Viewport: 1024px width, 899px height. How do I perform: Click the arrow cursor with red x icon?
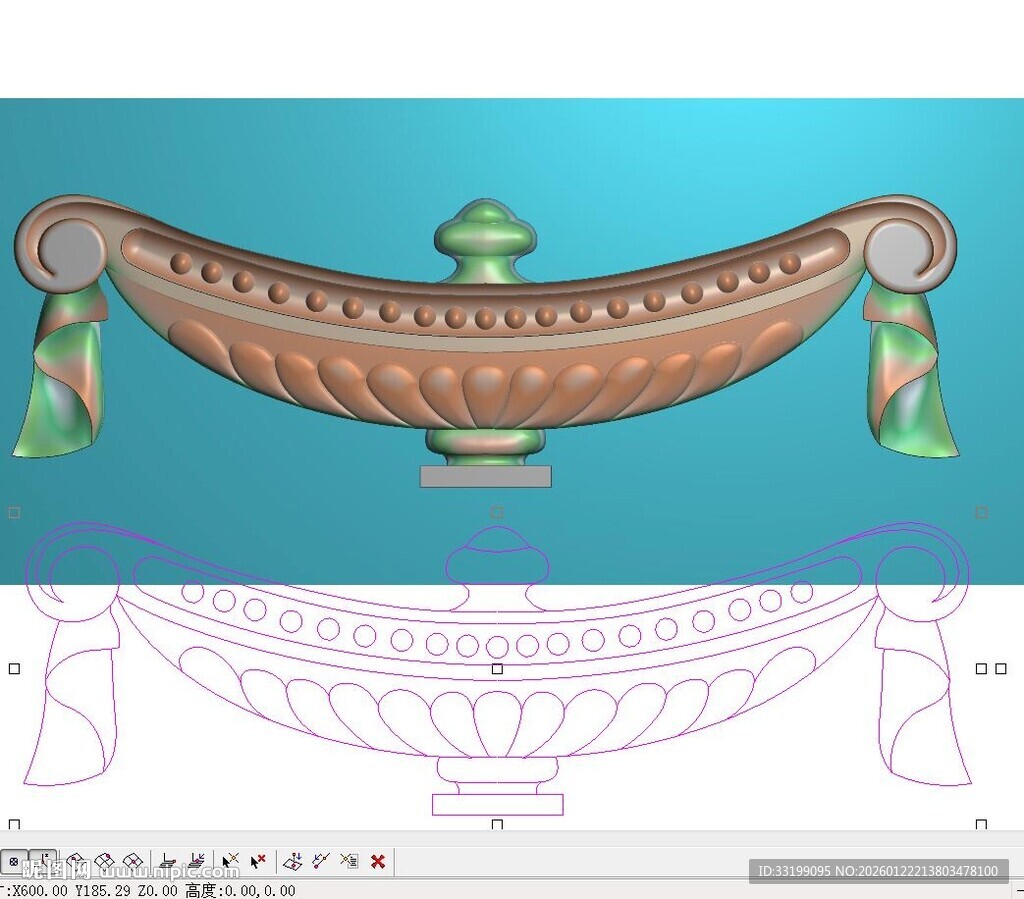click(x=258, y=861)
